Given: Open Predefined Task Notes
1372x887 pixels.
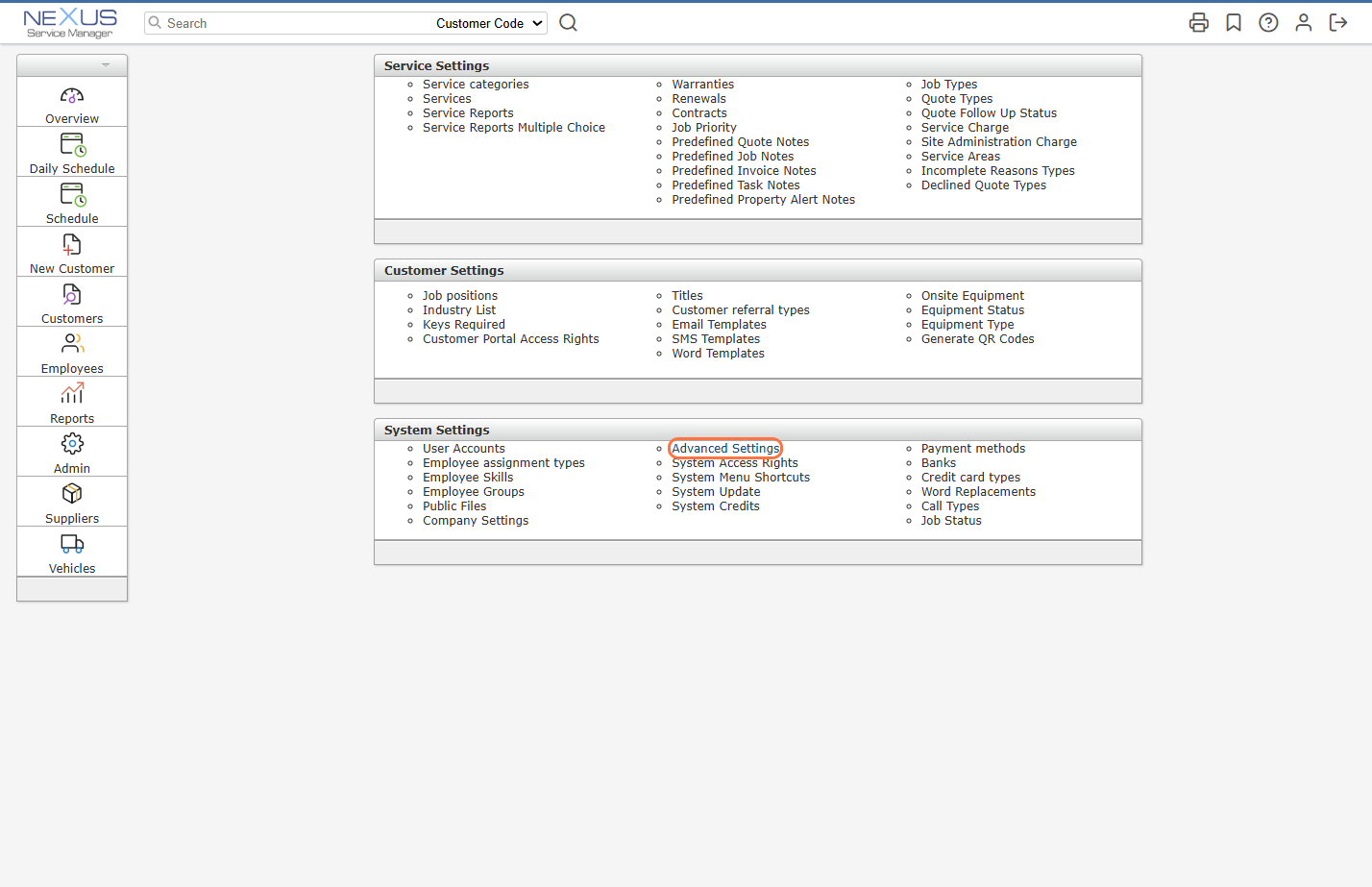Looking at the screenshot, I should coord(736,185).
